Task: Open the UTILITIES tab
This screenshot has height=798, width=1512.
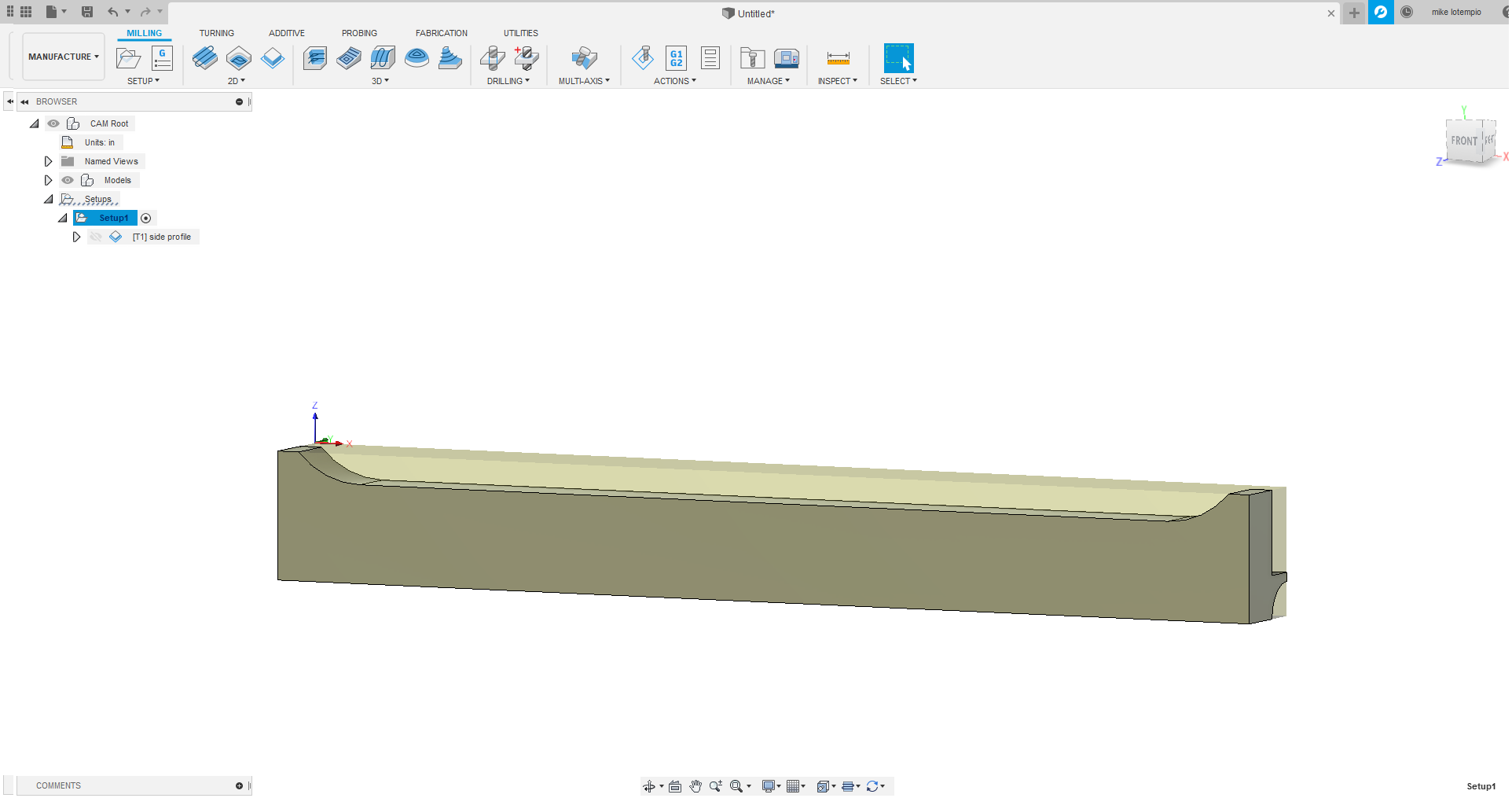Action: (x=520, y=33)
